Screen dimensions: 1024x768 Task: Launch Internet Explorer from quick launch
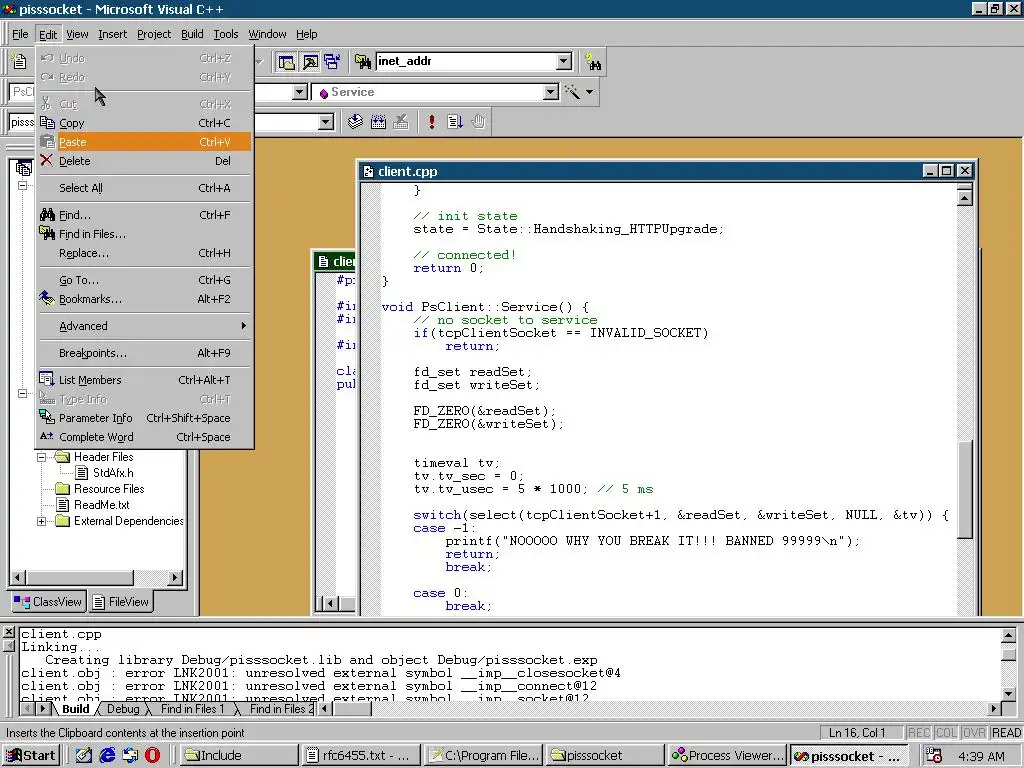[x=107, y=756]
